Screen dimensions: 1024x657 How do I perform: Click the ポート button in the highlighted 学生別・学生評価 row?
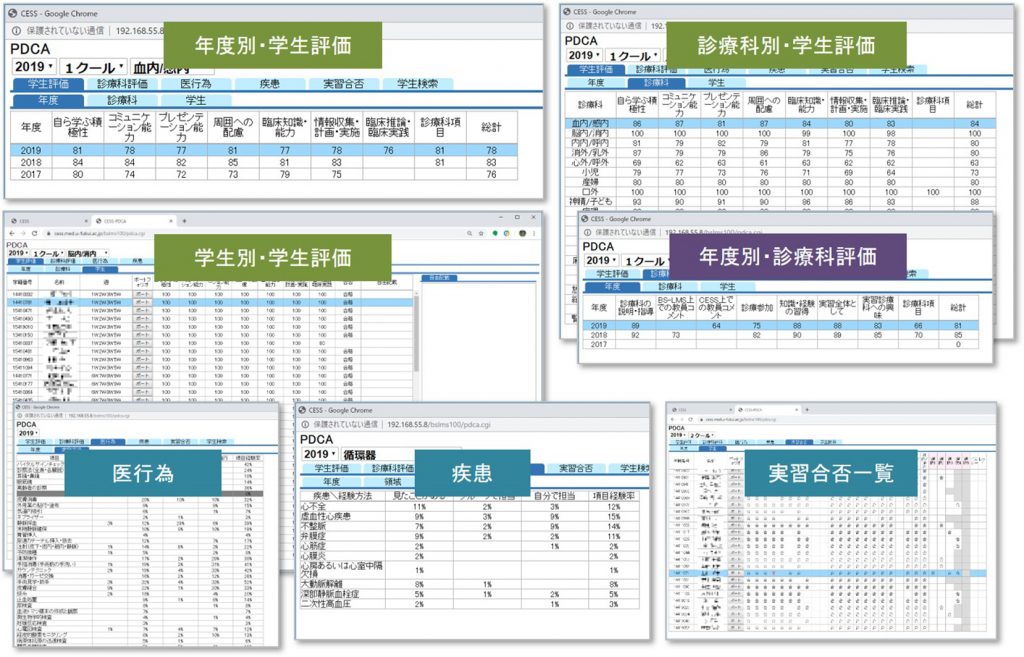click(x=142, y=303)
